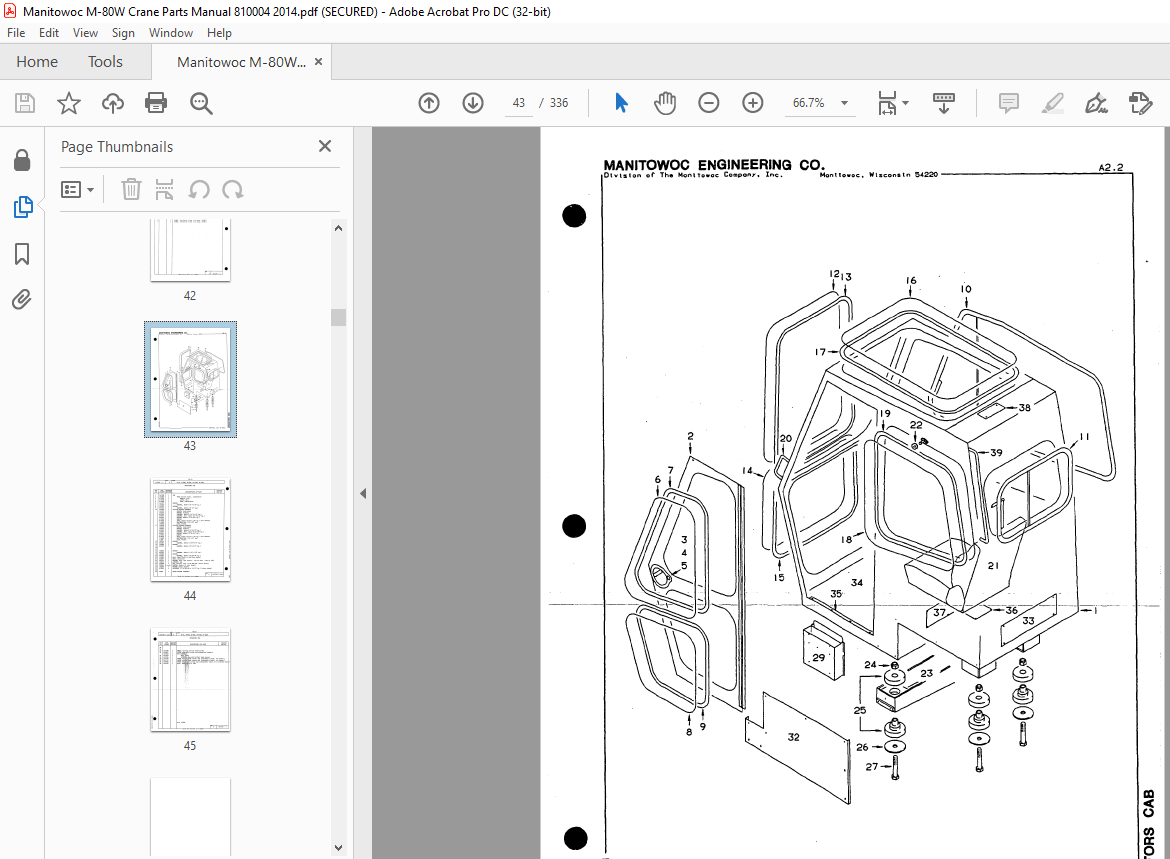Open the Sign document pen tool

(1096, 103)
